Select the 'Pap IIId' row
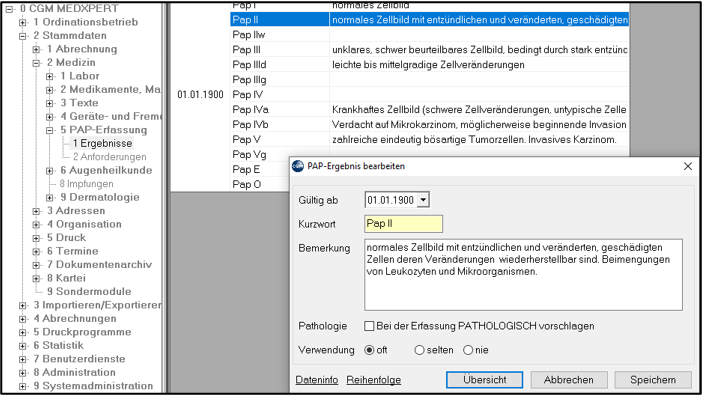 point(429,65)
